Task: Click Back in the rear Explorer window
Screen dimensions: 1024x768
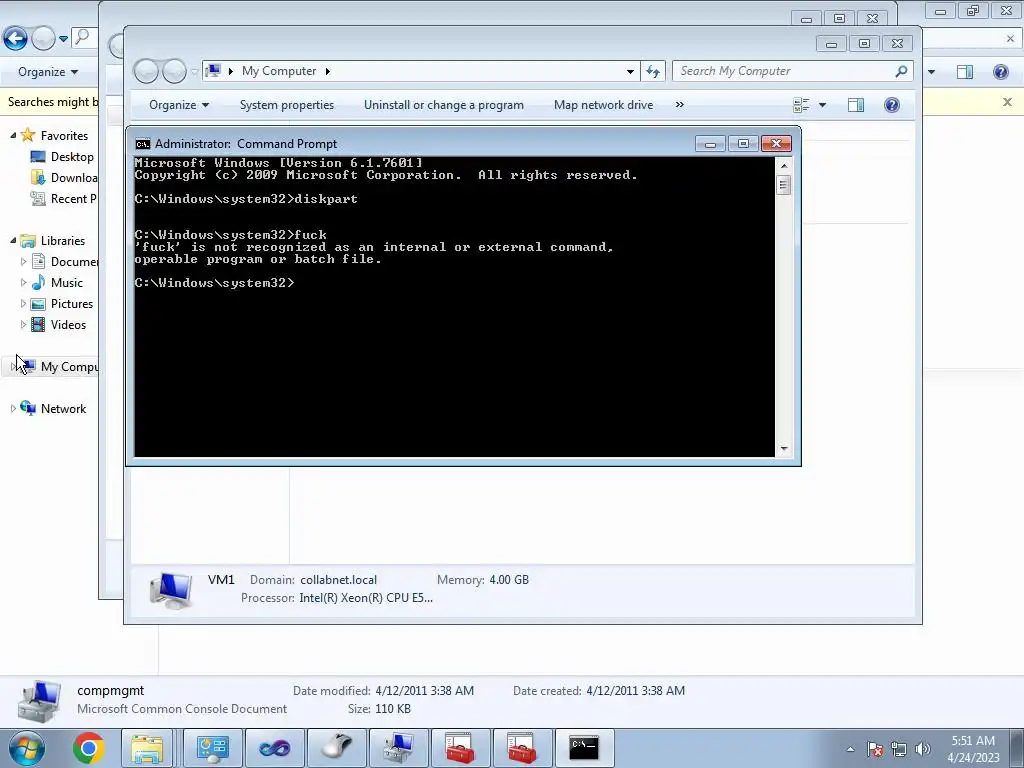Action: [16, 39]
